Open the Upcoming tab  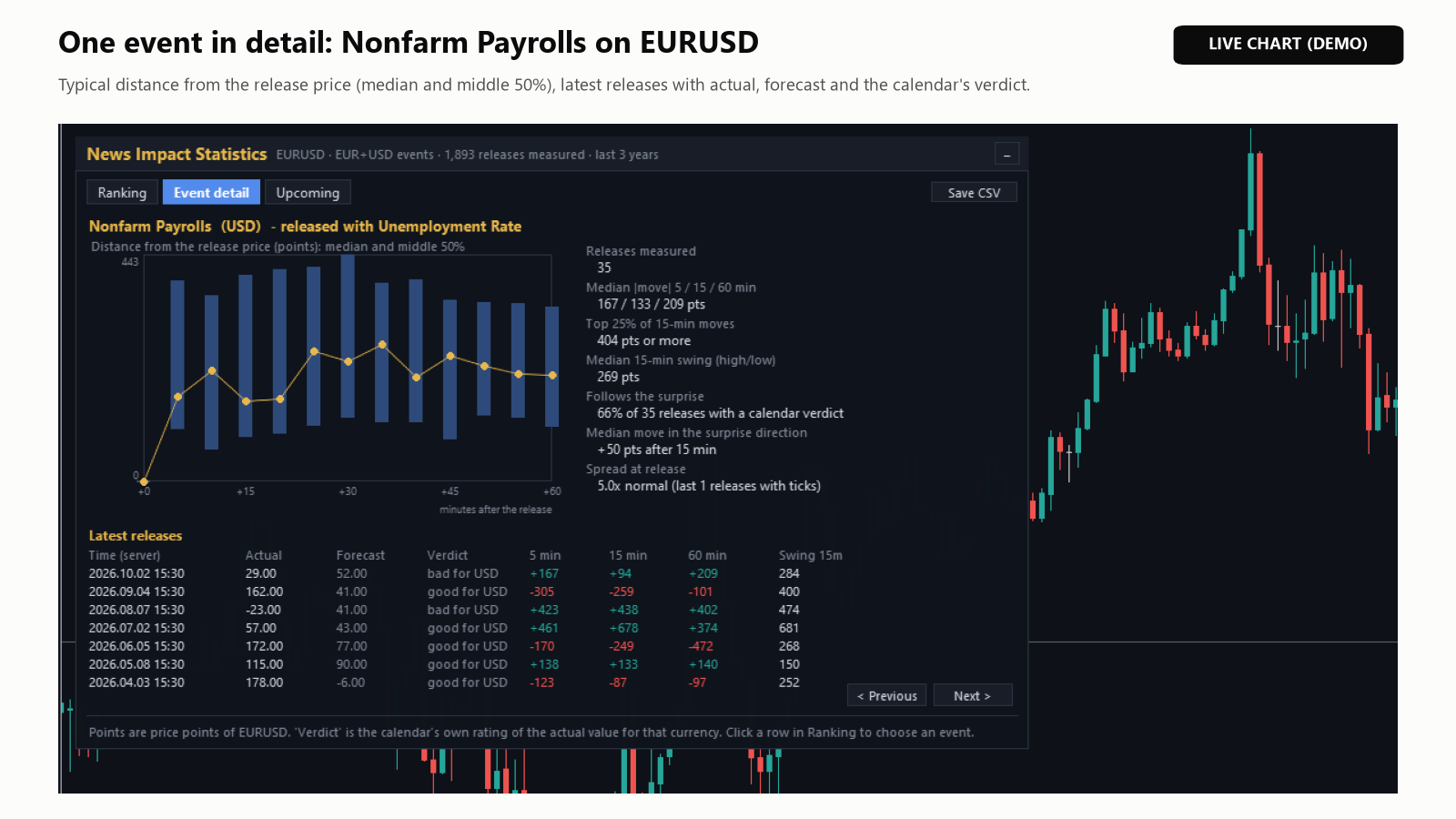[x=308, y=193]
